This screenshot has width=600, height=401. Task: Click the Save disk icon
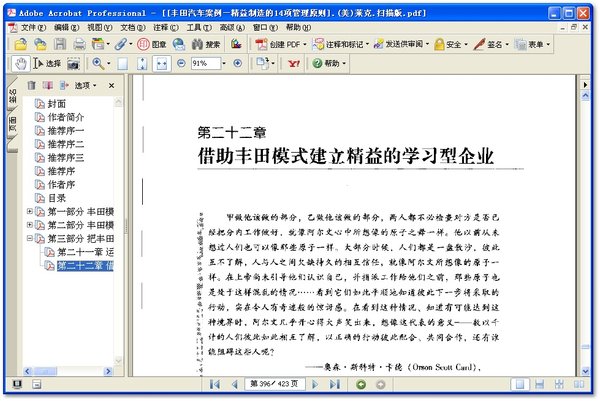tap(58, 45)
